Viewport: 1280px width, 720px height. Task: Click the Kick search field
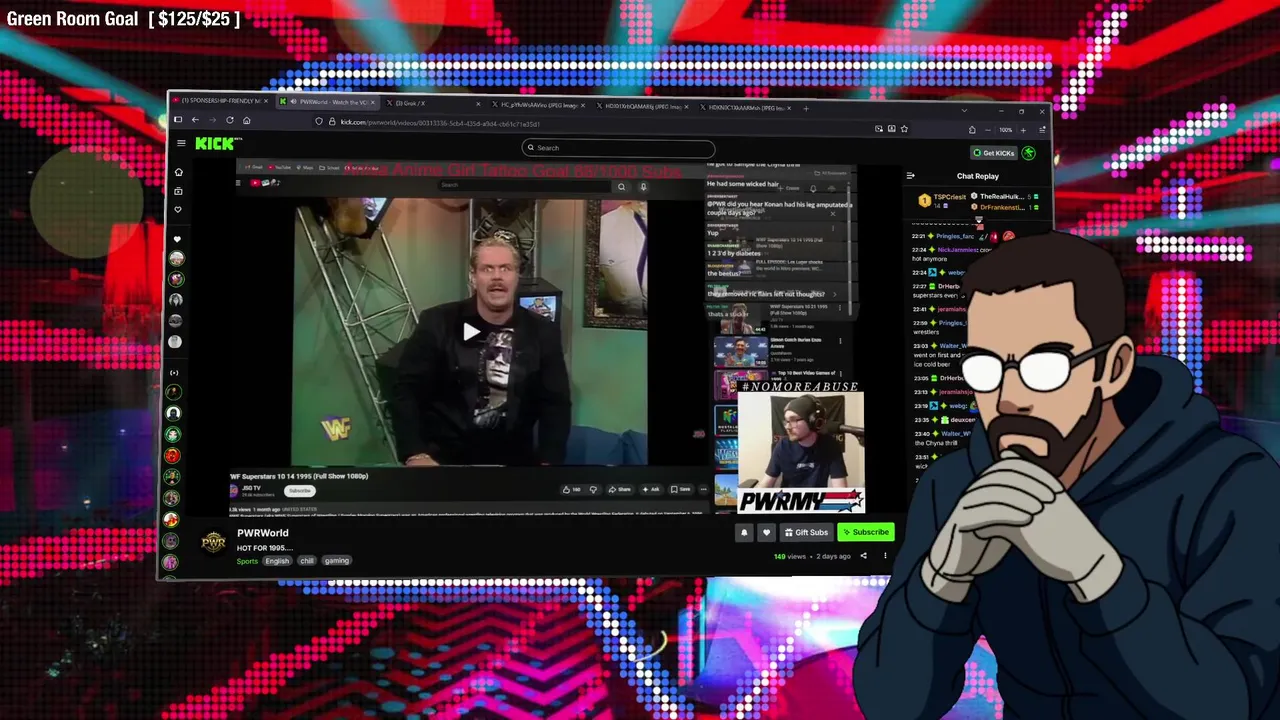tap(618, 148)
